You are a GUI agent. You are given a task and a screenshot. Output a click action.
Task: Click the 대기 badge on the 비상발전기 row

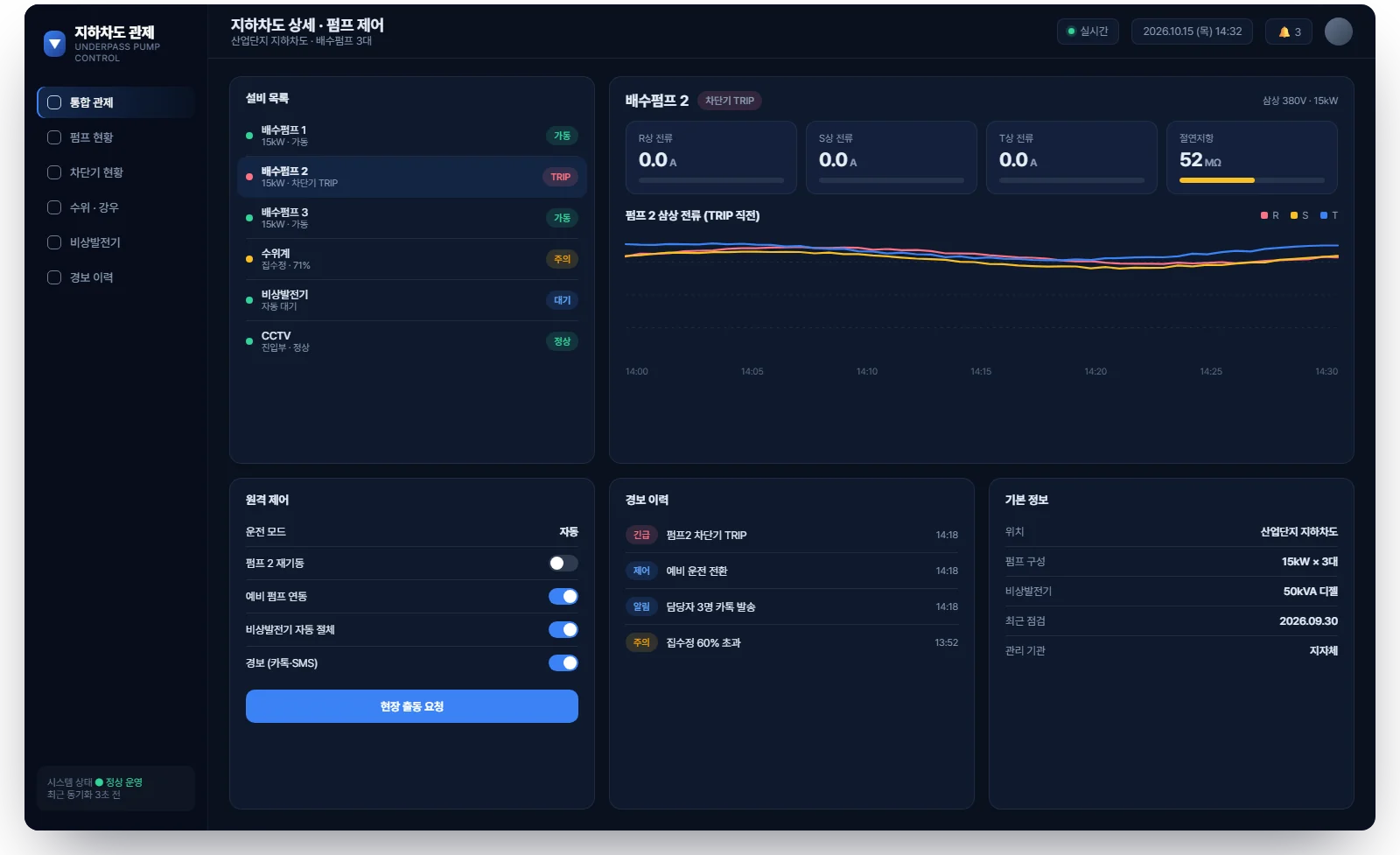[x=562, y=300]
